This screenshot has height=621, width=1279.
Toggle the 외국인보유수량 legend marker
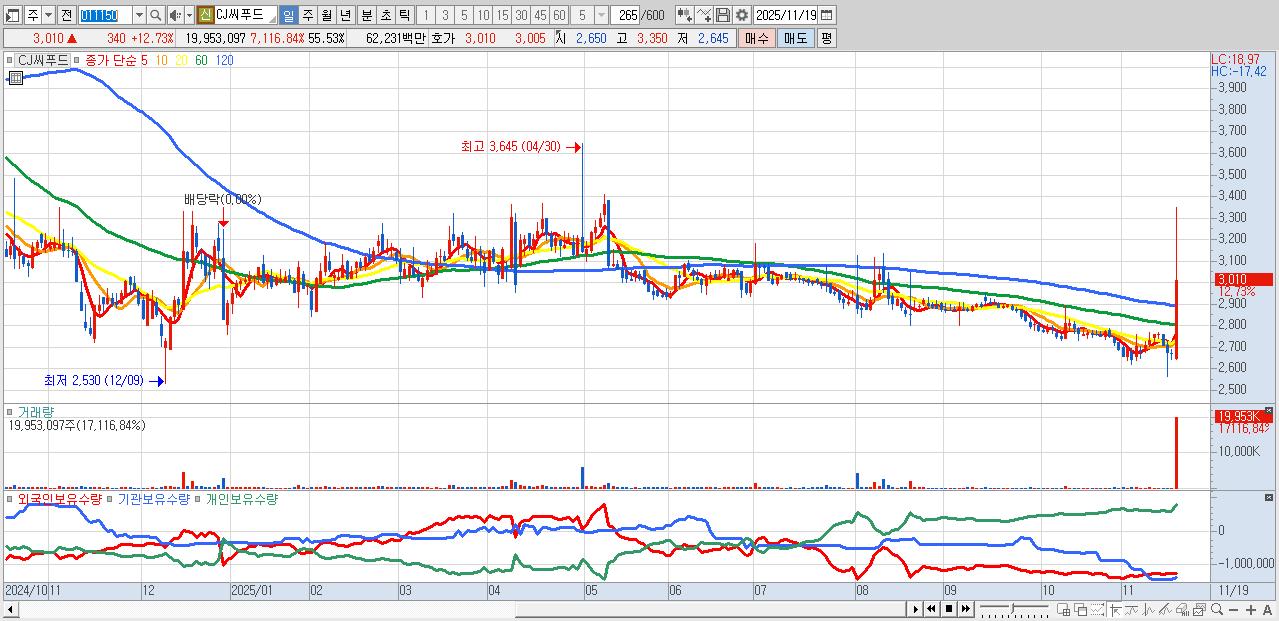pyautogui.click(x=11, y=498)
